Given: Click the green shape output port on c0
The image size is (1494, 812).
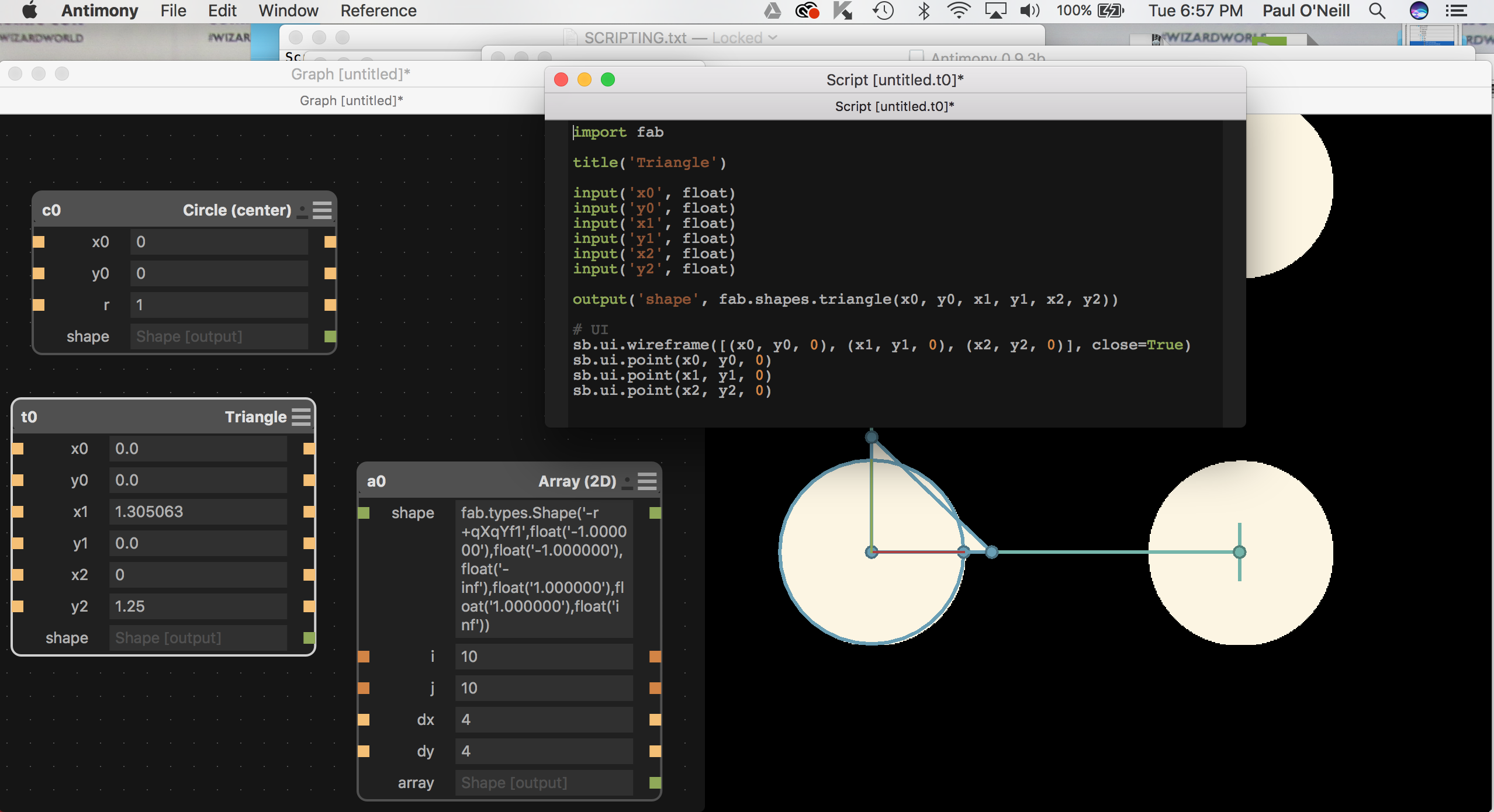Looking at the screenshot, I should coord(330,336).
